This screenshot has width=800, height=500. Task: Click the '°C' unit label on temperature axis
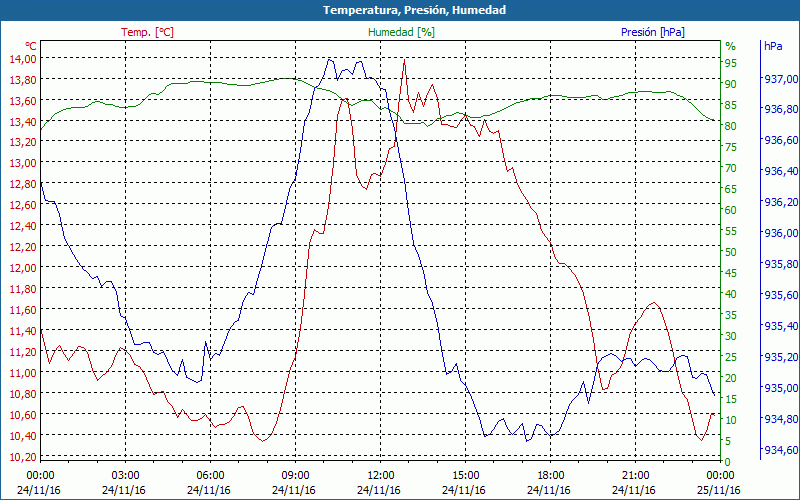pos(30,46)
